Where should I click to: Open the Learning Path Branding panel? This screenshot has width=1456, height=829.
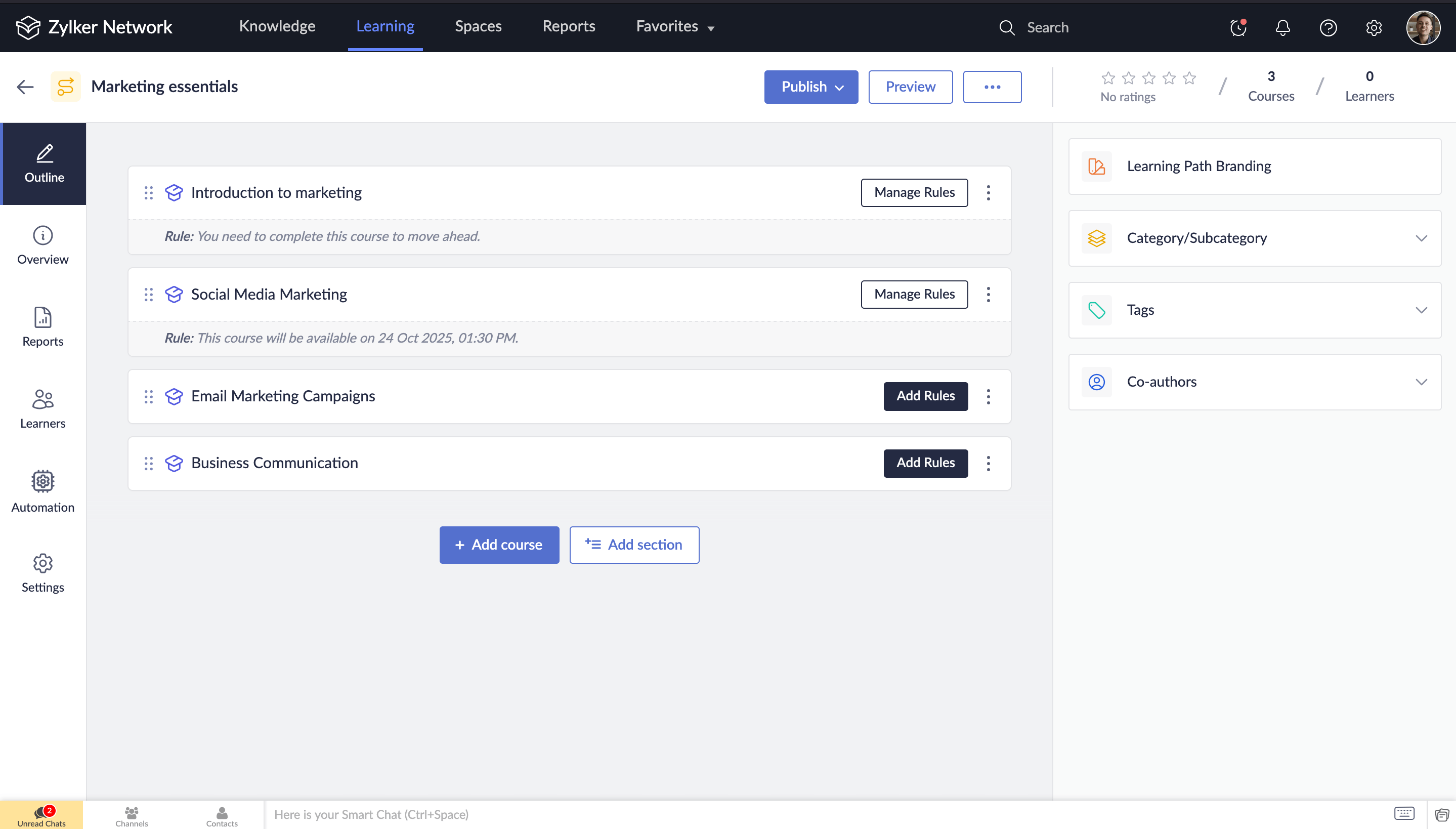(1254, 166)
